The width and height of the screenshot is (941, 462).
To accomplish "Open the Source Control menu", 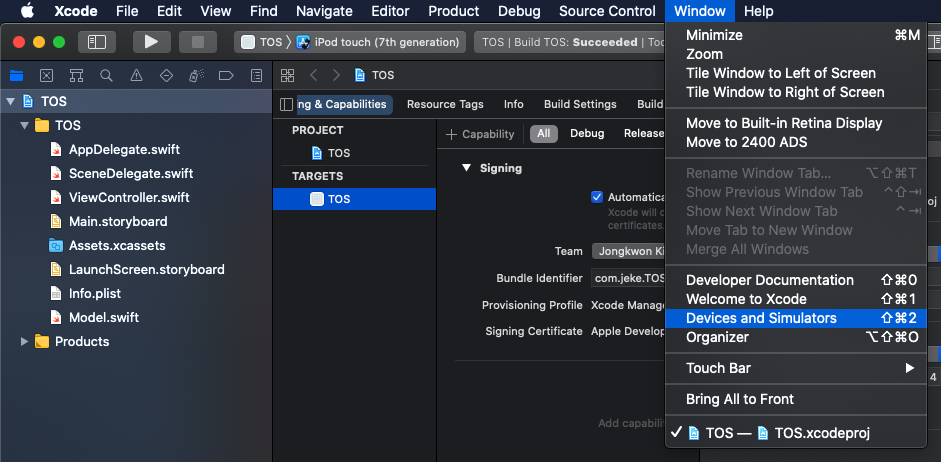I will pos(607,11).
